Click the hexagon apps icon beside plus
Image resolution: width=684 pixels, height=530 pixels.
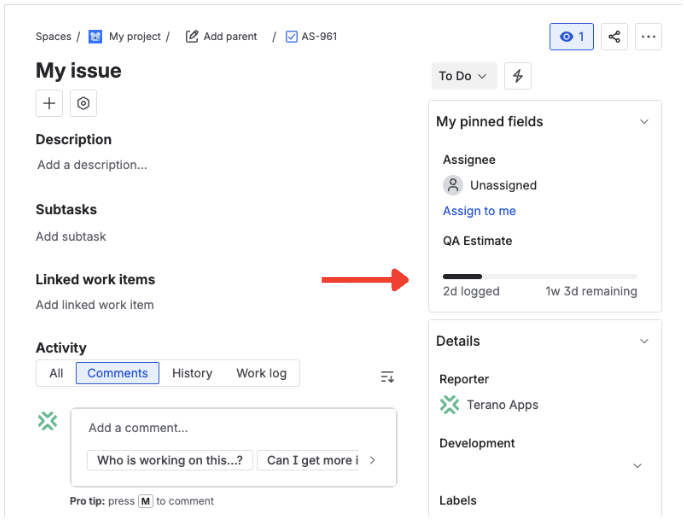coord(83,103)
